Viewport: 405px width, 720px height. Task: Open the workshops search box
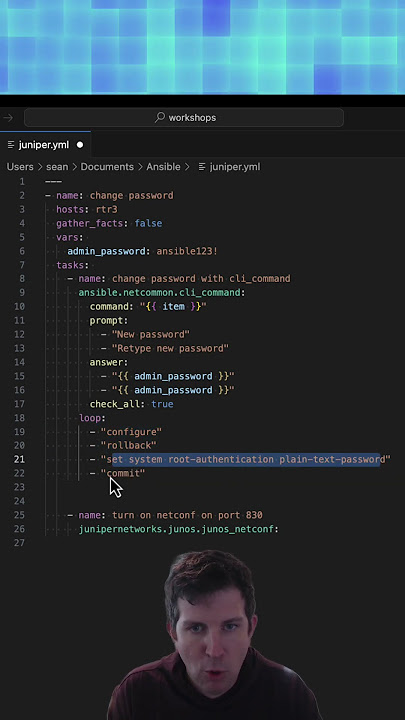(x=184, y=118)
